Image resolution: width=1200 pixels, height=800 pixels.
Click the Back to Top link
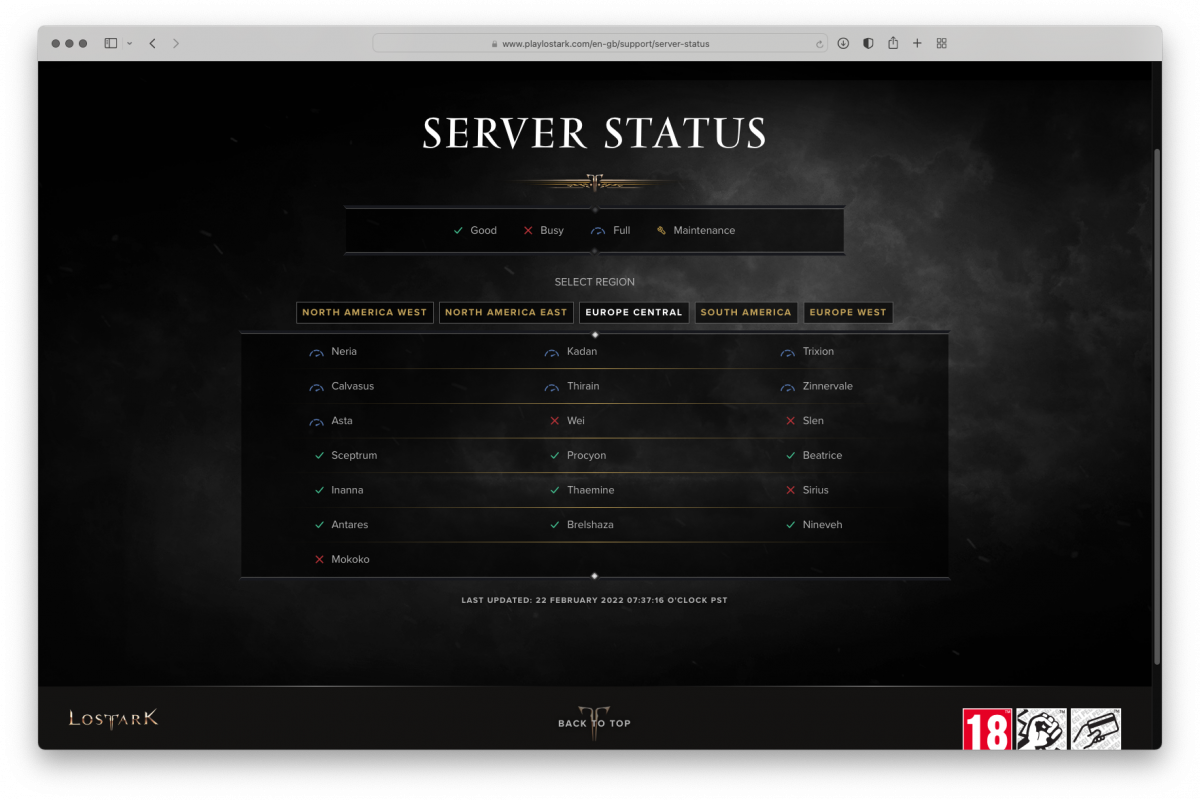pos(594,723)
